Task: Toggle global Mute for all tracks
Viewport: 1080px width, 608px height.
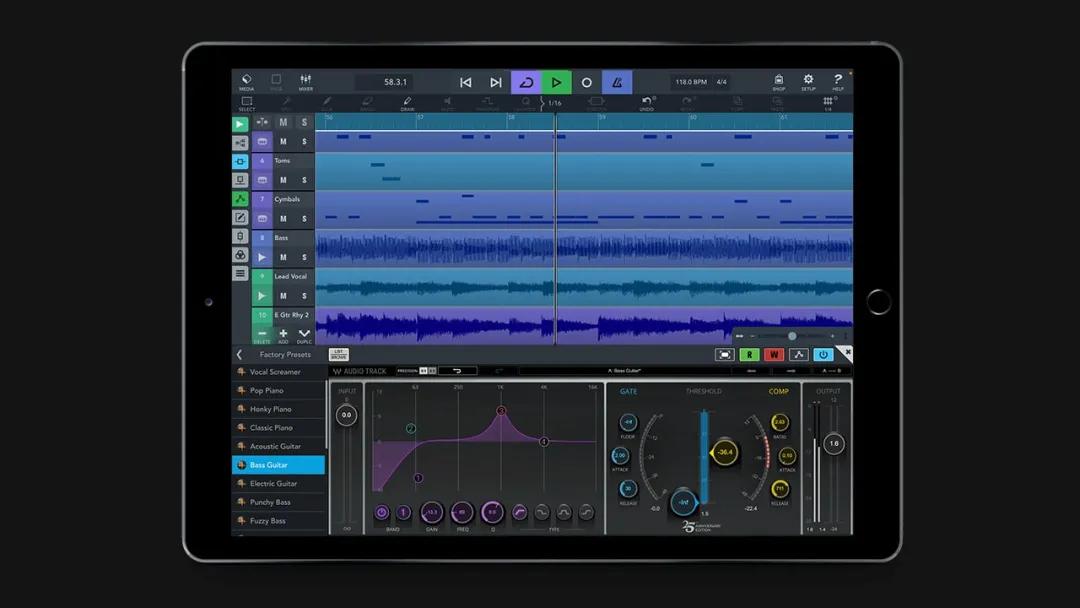Action: 283,123
